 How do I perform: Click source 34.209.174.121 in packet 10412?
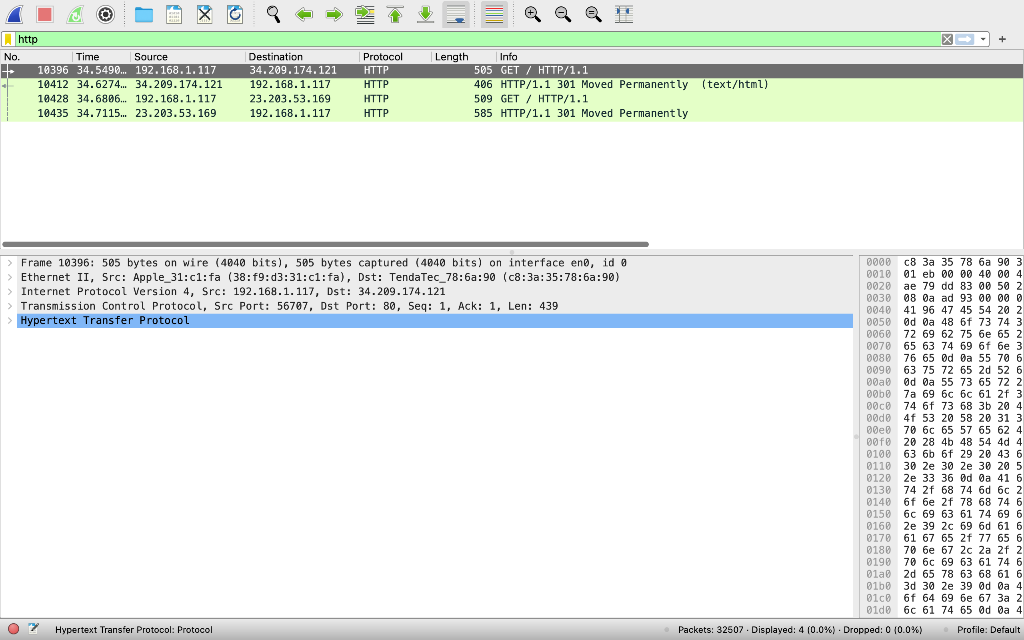click(178, 84)
